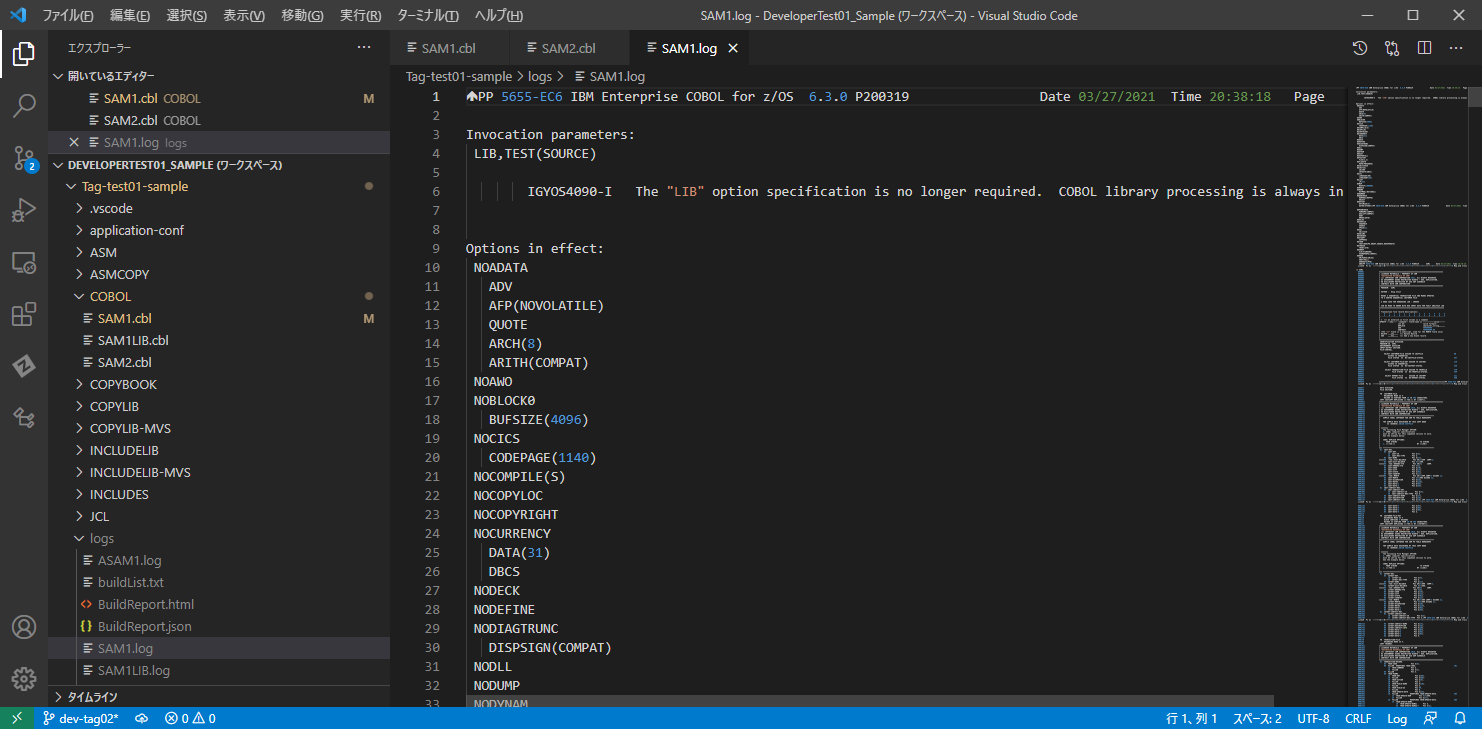Screen dimensions: 1482x729
Task: Click the cloud publish icon in status bar
Action: pyautogui.click(x=142, y=718)
